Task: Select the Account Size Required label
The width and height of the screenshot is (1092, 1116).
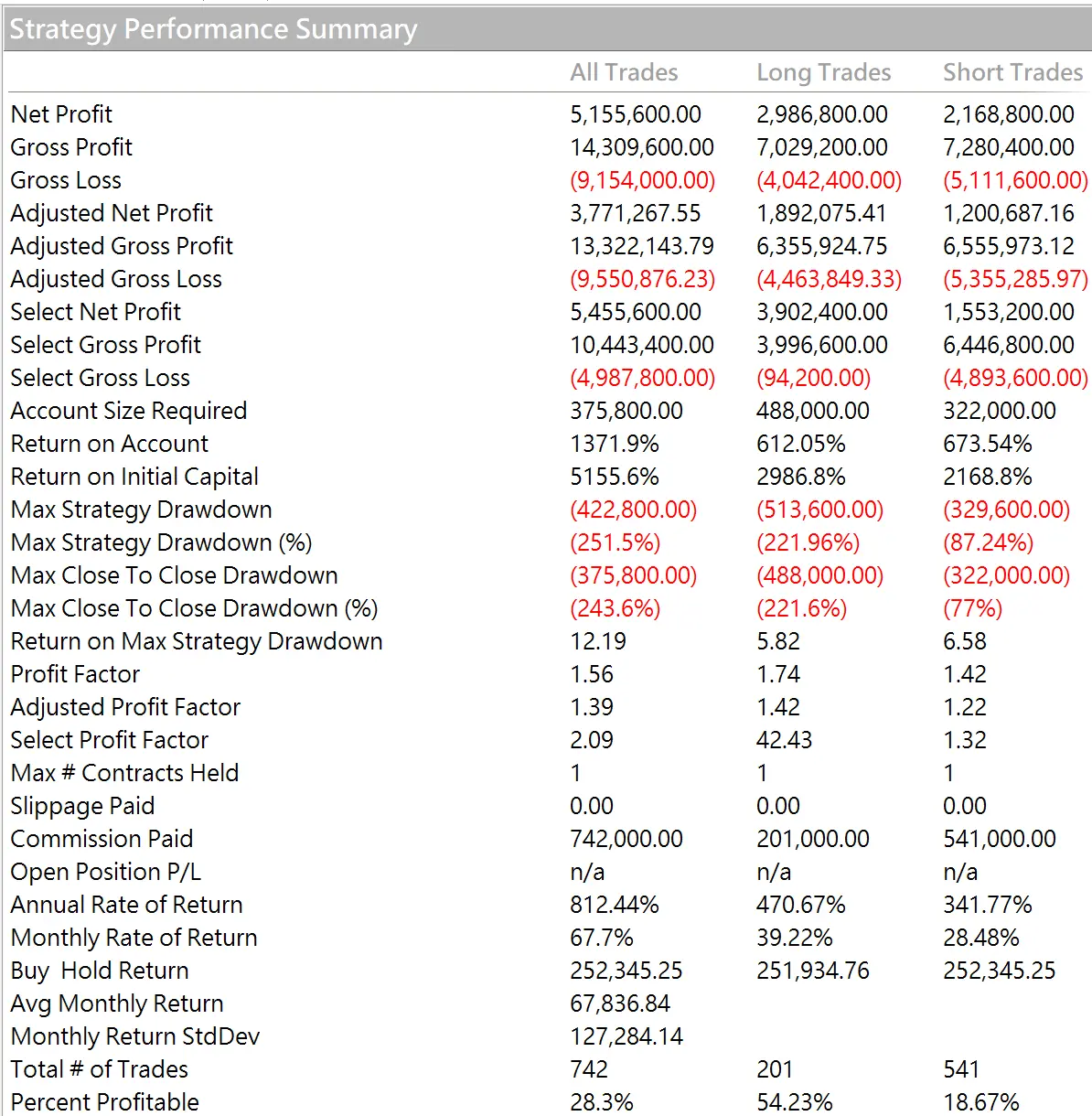Action: (129, 411)
